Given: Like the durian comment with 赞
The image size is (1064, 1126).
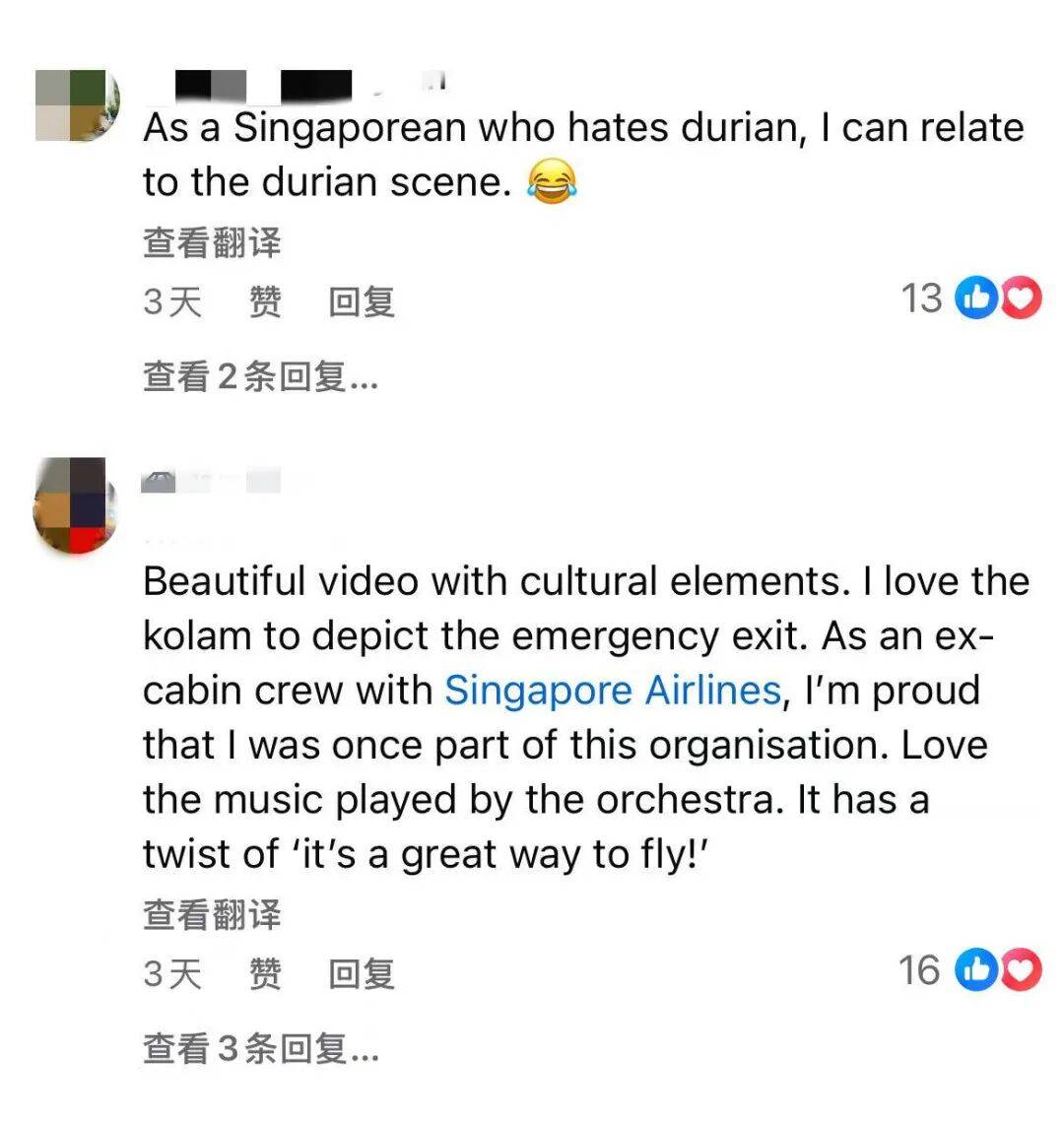Looking at the screenshot, I should (x=265, y=301).
